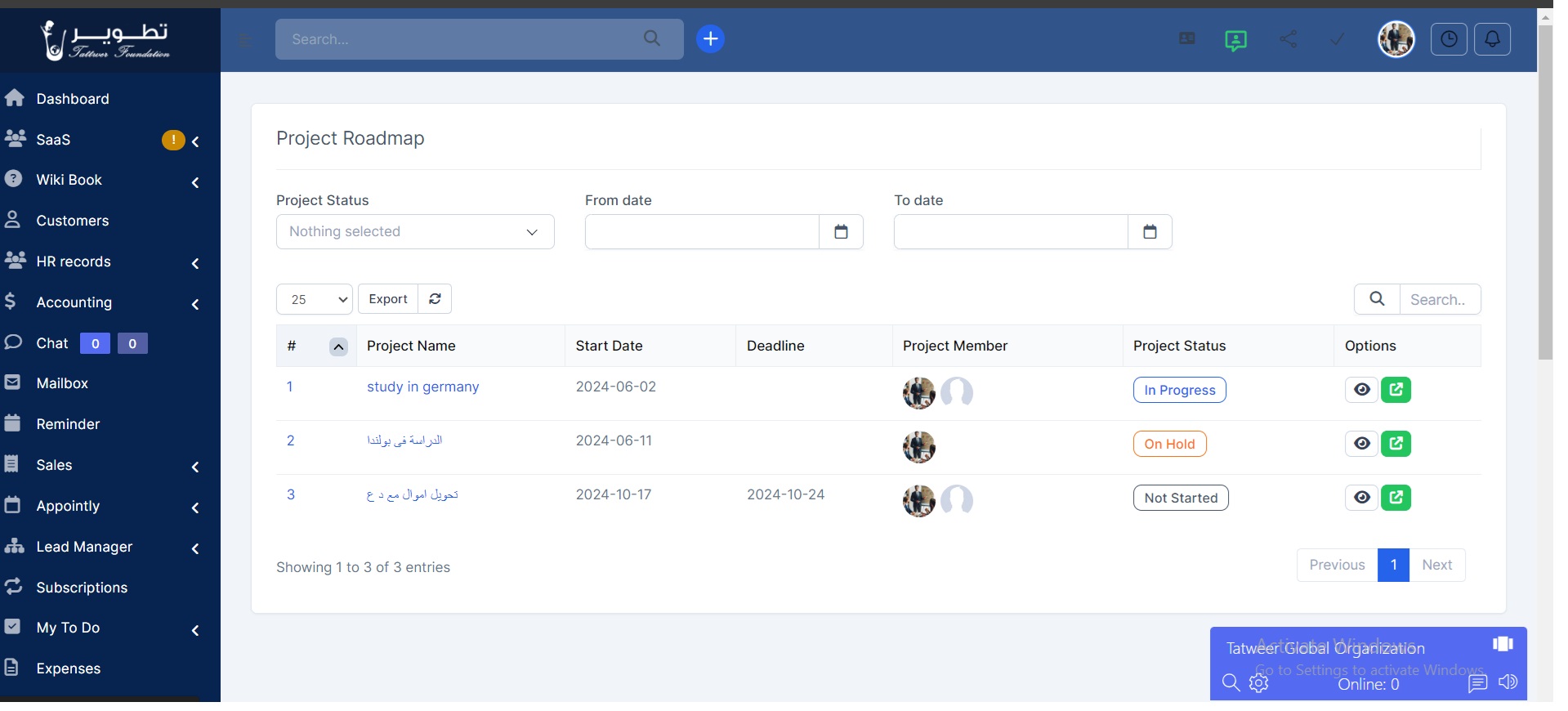The width and height of the screenshot is (1568, 711).
Task: Open From date calendar picker icon
Action: [841, 232]
